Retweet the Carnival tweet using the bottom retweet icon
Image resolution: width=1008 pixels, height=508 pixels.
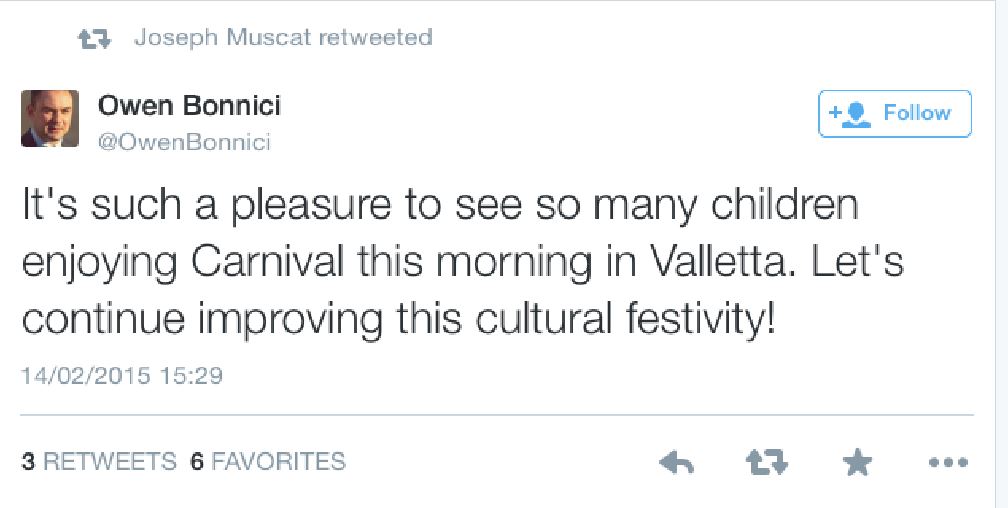pos(767,462)
